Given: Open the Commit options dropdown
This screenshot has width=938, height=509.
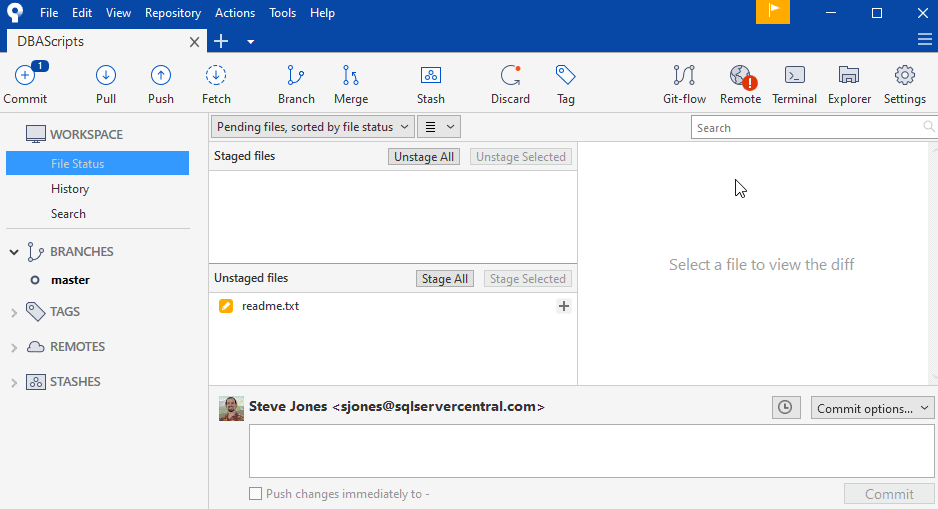Looking at the screenshot, I should 872,408.
